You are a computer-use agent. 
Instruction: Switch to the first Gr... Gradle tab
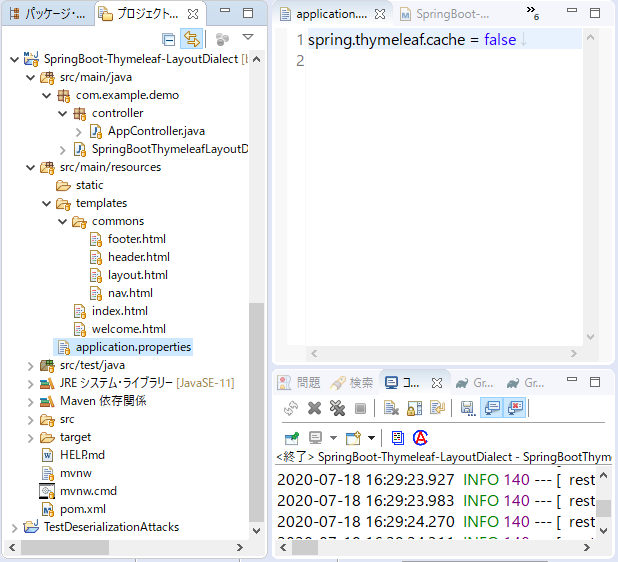coord(475,383)
